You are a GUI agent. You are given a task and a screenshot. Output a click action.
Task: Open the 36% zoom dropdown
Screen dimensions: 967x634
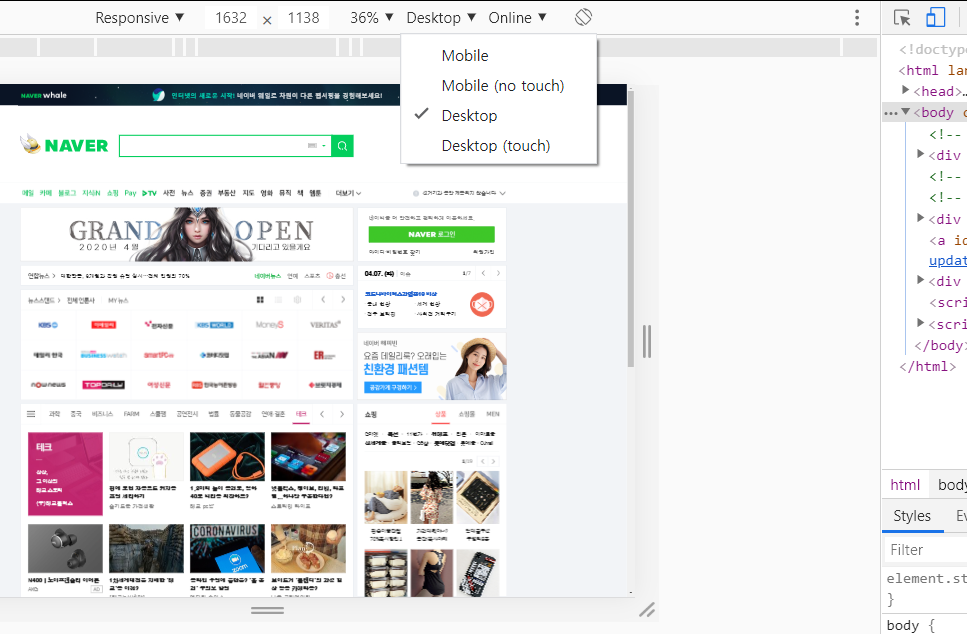(371, 18)
